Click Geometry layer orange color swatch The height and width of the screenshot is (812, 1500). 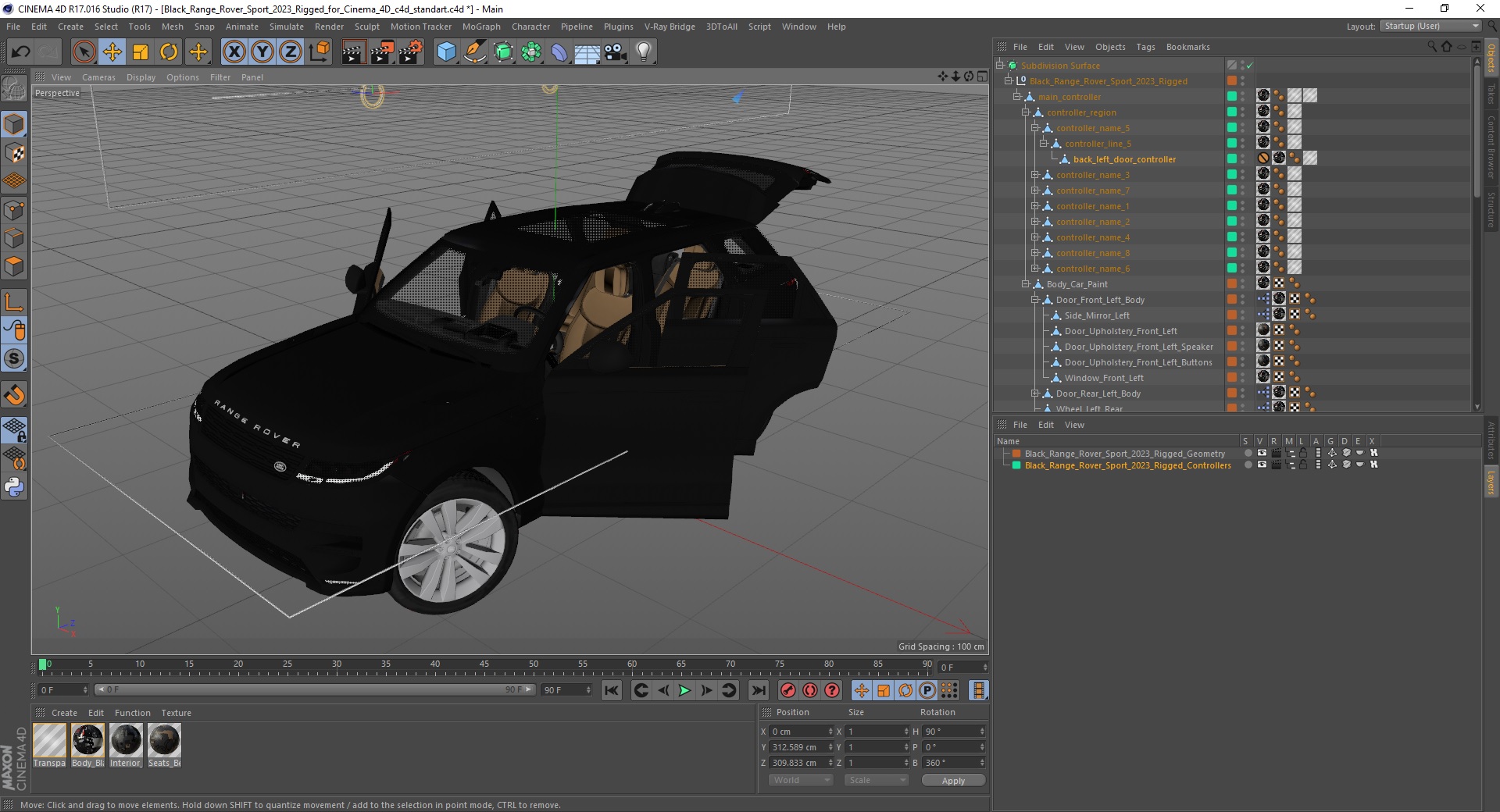pyautogui.click(x=1016, y=453)
